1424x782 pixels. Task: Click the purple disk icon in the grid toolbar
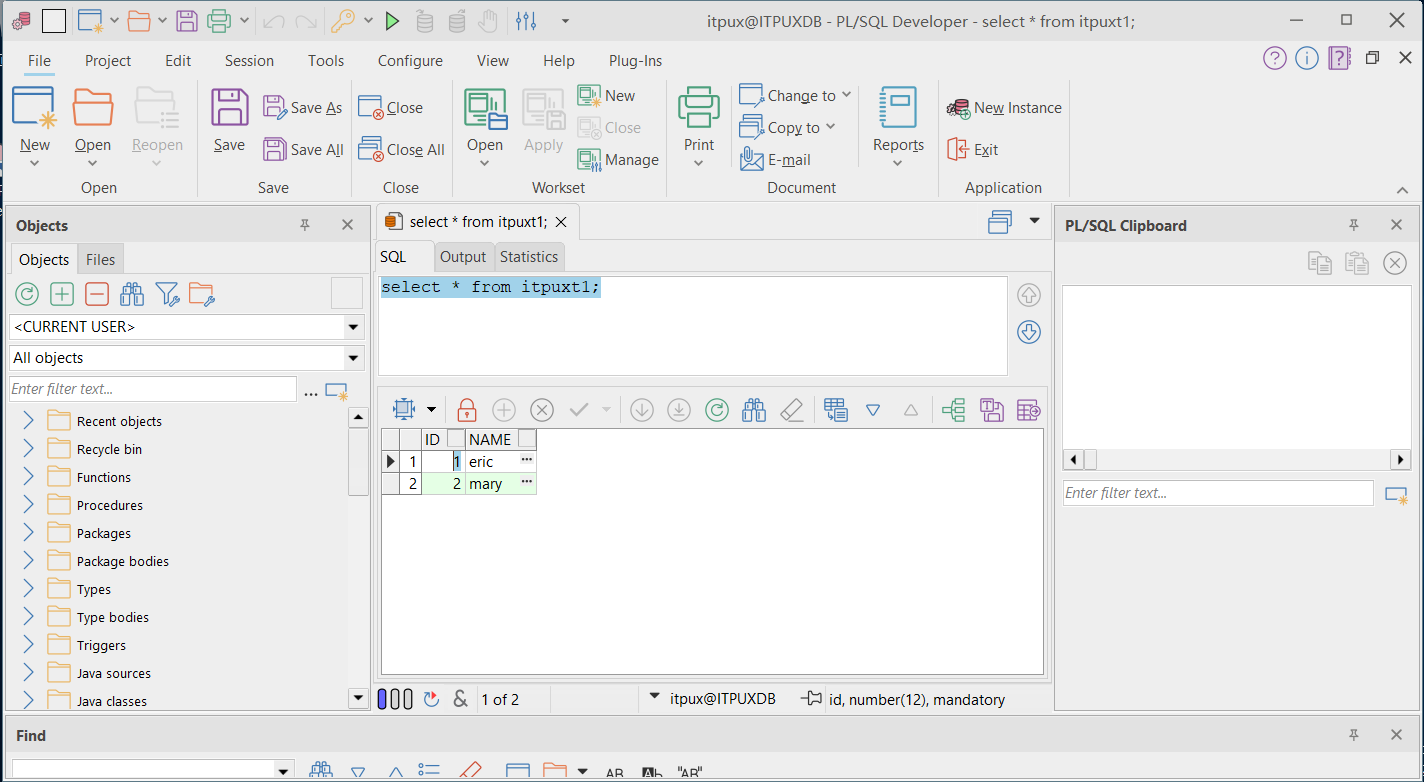coord(991,409)
